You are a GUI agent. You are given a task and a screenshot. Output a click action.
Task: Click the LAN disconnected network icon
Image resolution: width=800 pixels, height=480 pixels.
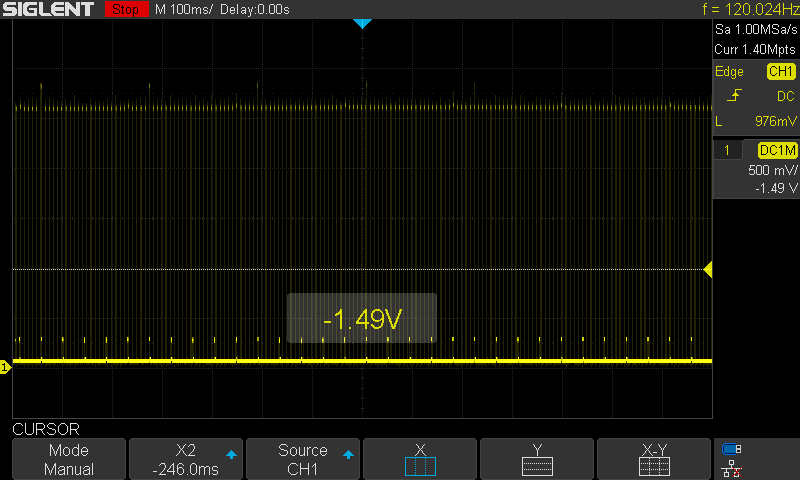pos(732,469)
